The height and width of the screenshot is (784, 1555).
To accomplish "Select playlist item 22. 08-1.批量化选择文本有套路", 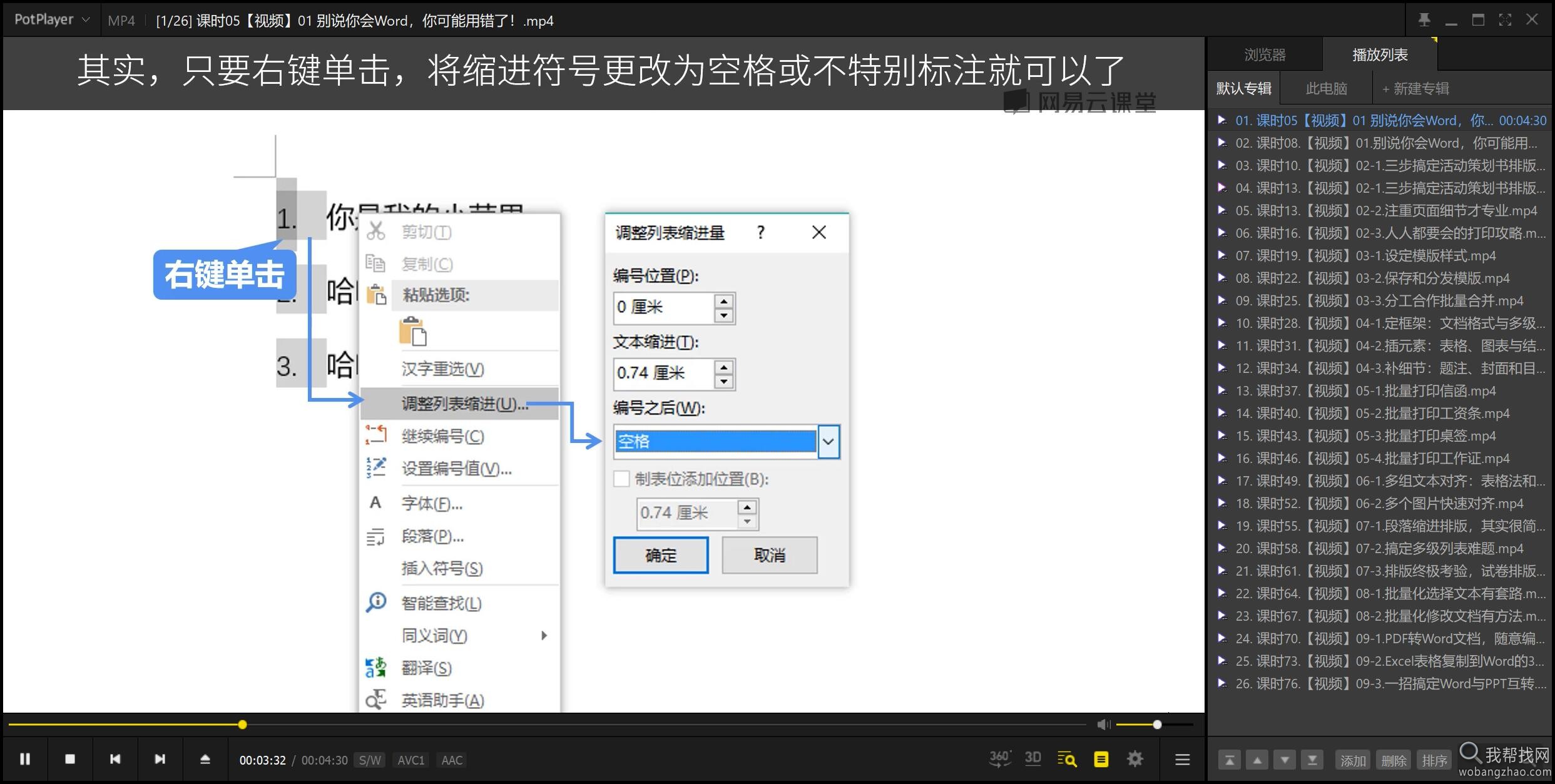I will point(1381,593).
